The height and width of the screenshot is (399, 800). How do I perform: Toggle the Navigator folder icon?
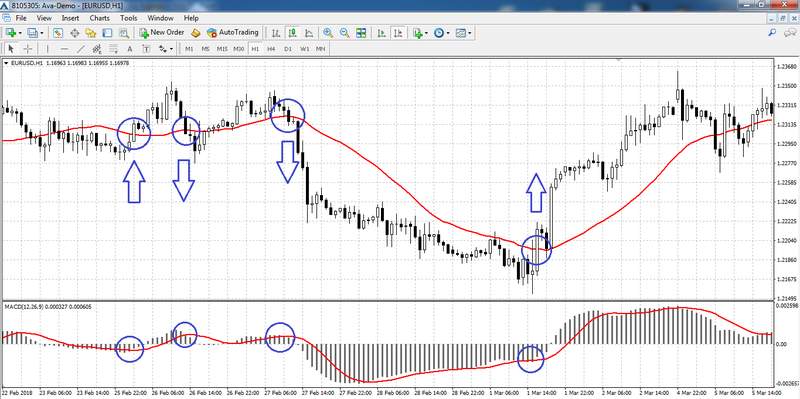[x=91, y=33]
